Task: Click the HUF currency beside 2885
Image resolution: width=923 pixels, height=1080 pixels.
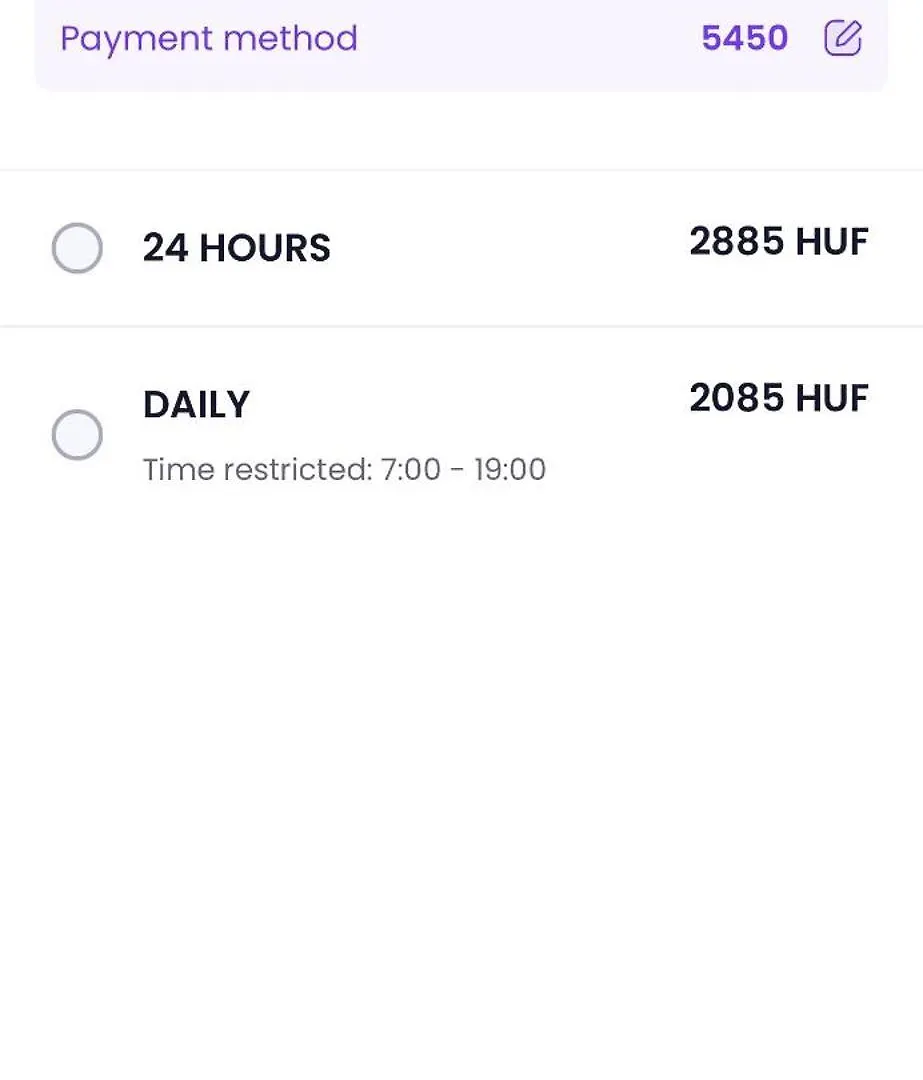Action: (832, 241)
